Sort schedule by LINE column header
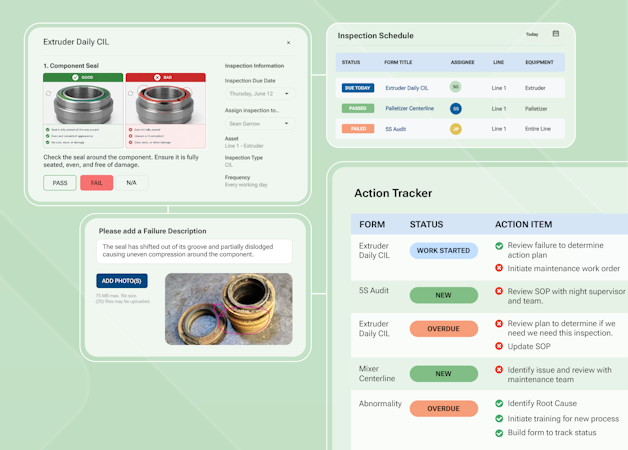This screenshot has width=628, height=450. [498, 62]
